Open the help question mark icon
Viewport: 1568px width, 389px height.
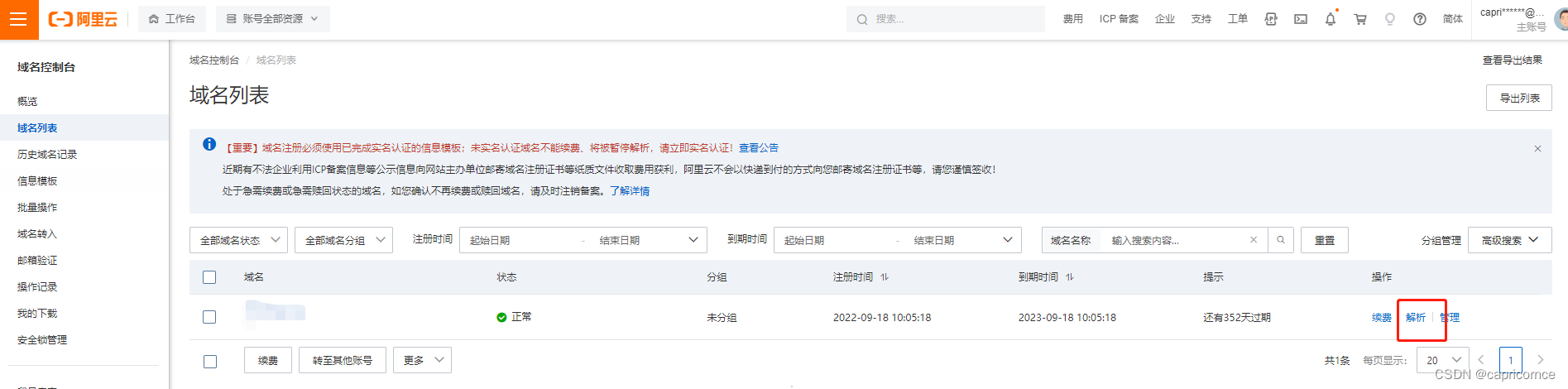pyautogui.click(x=1420, y=19)
